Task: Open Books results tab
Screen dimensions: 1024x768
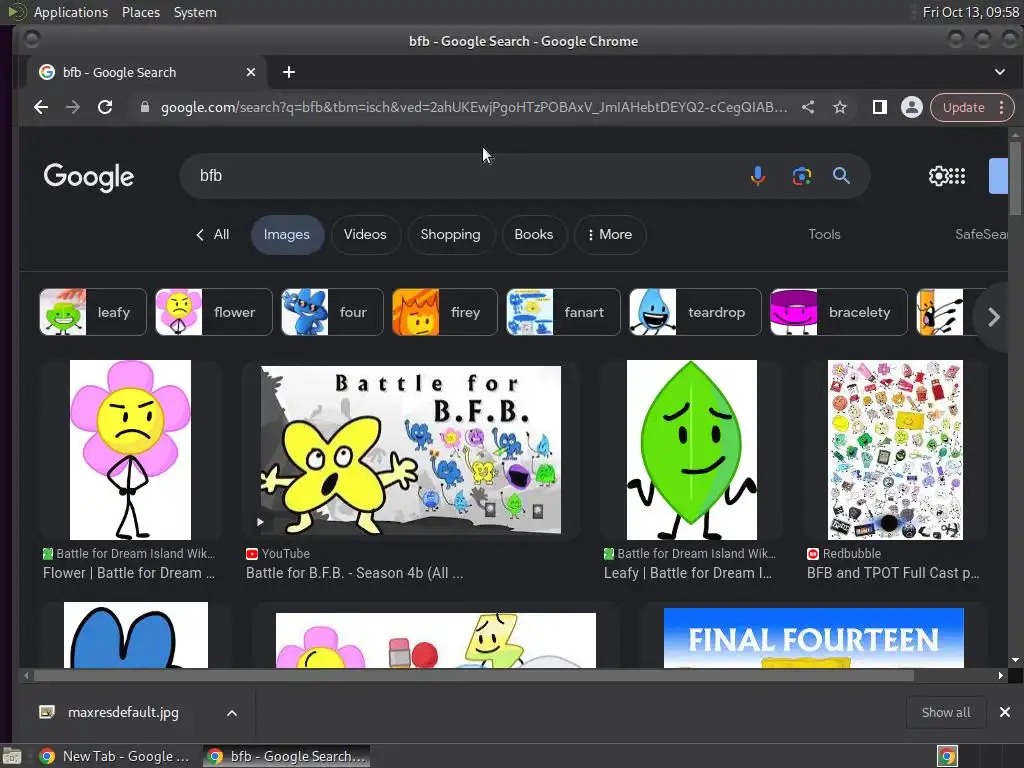Action: (x=534, y=234)
